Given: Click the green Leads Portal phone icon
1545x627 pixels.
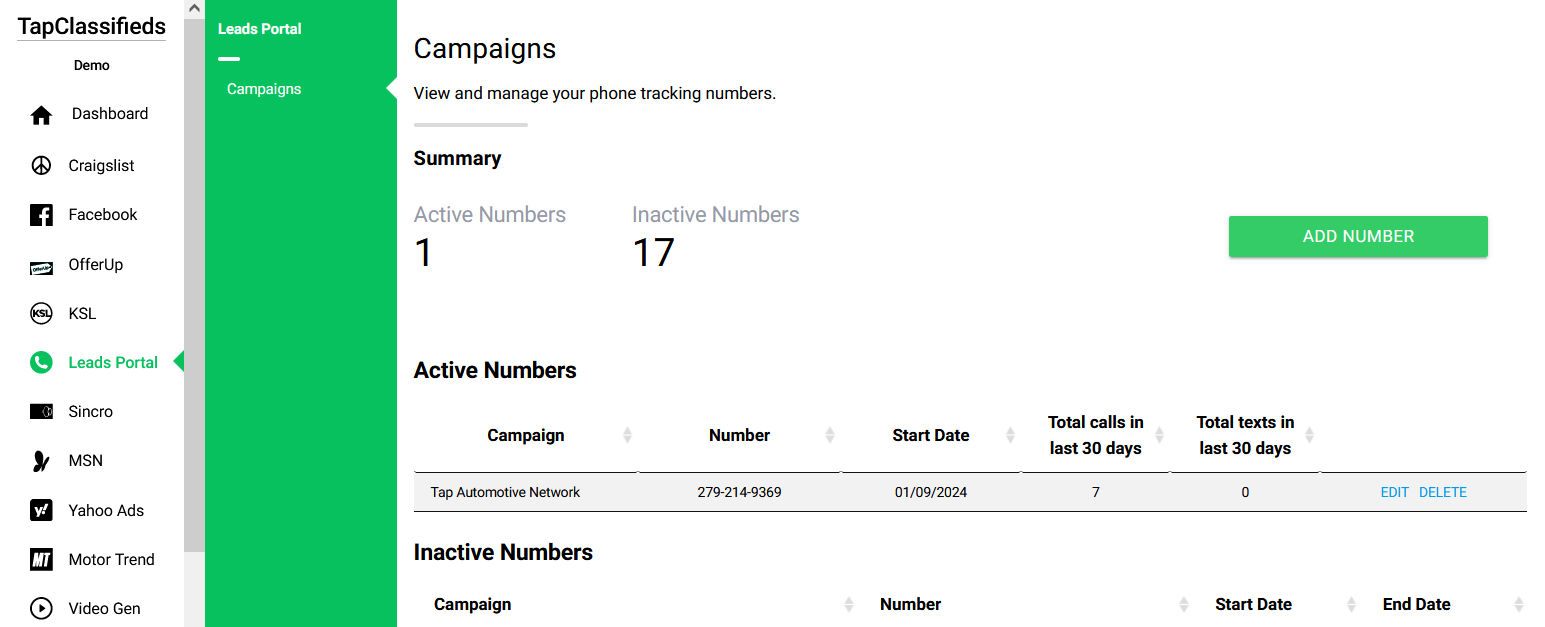Looking at the screenshot, I should tap(41, 363).
